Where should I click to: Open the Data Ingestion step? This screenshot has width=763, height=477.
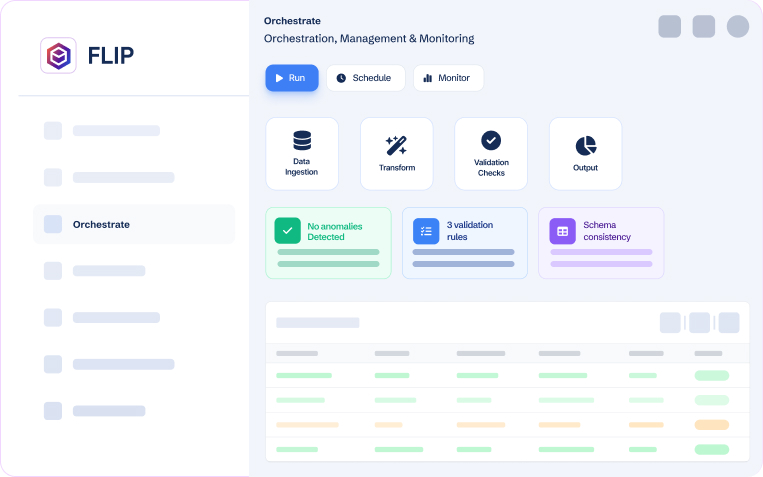coord(301,153)
